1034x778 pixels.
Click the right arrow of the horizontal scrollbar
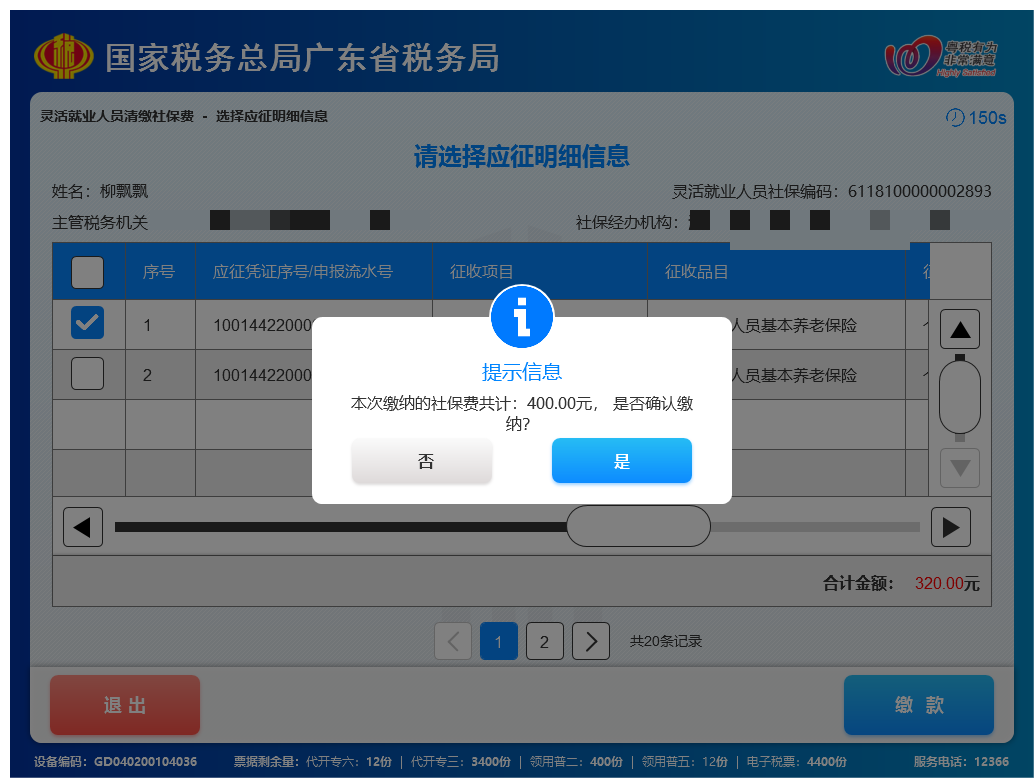tap(951, 526)
